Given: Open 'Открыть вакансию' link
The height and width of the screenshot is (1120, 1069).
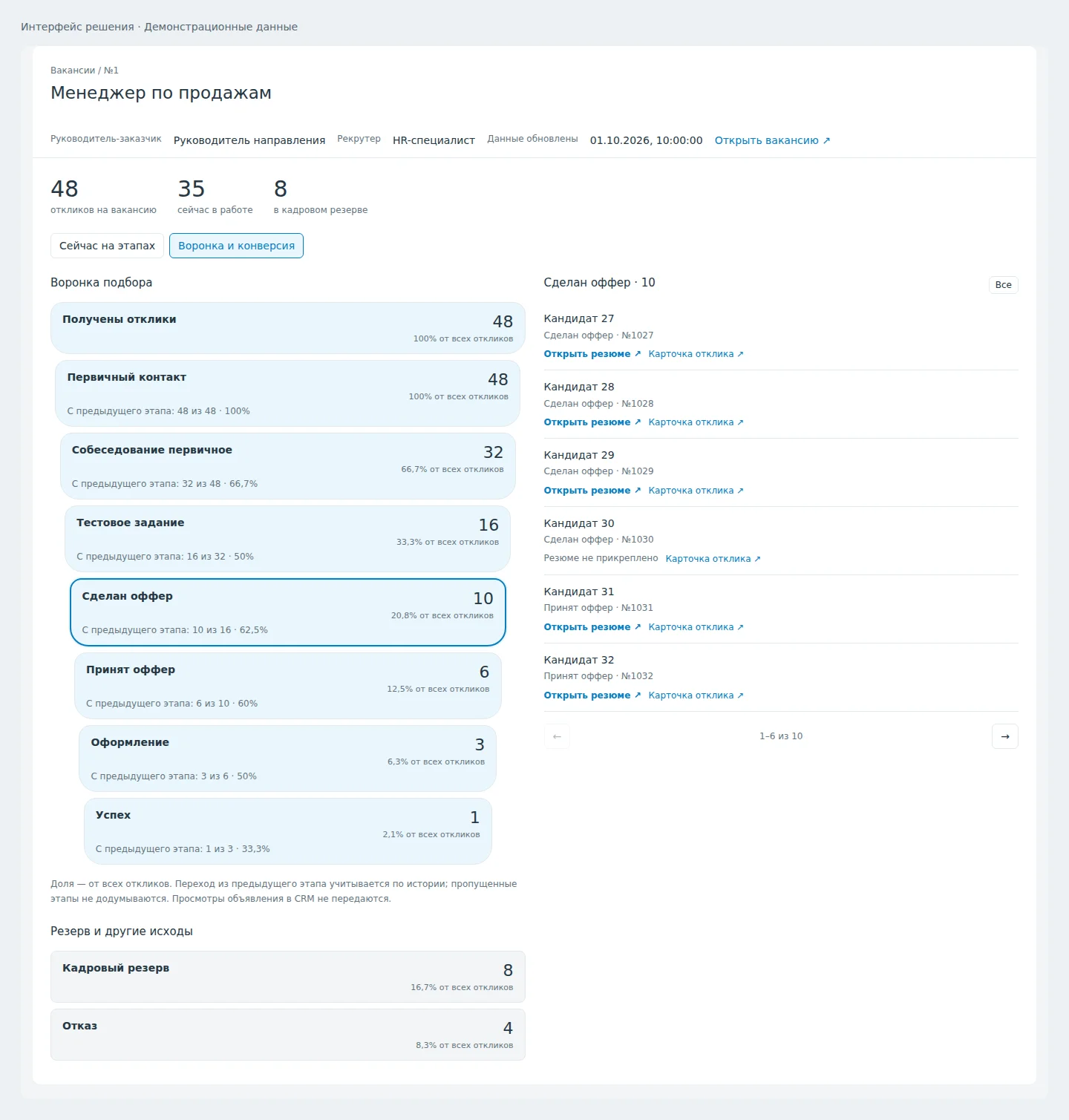Looking at the screenshot, I should 772,140.
